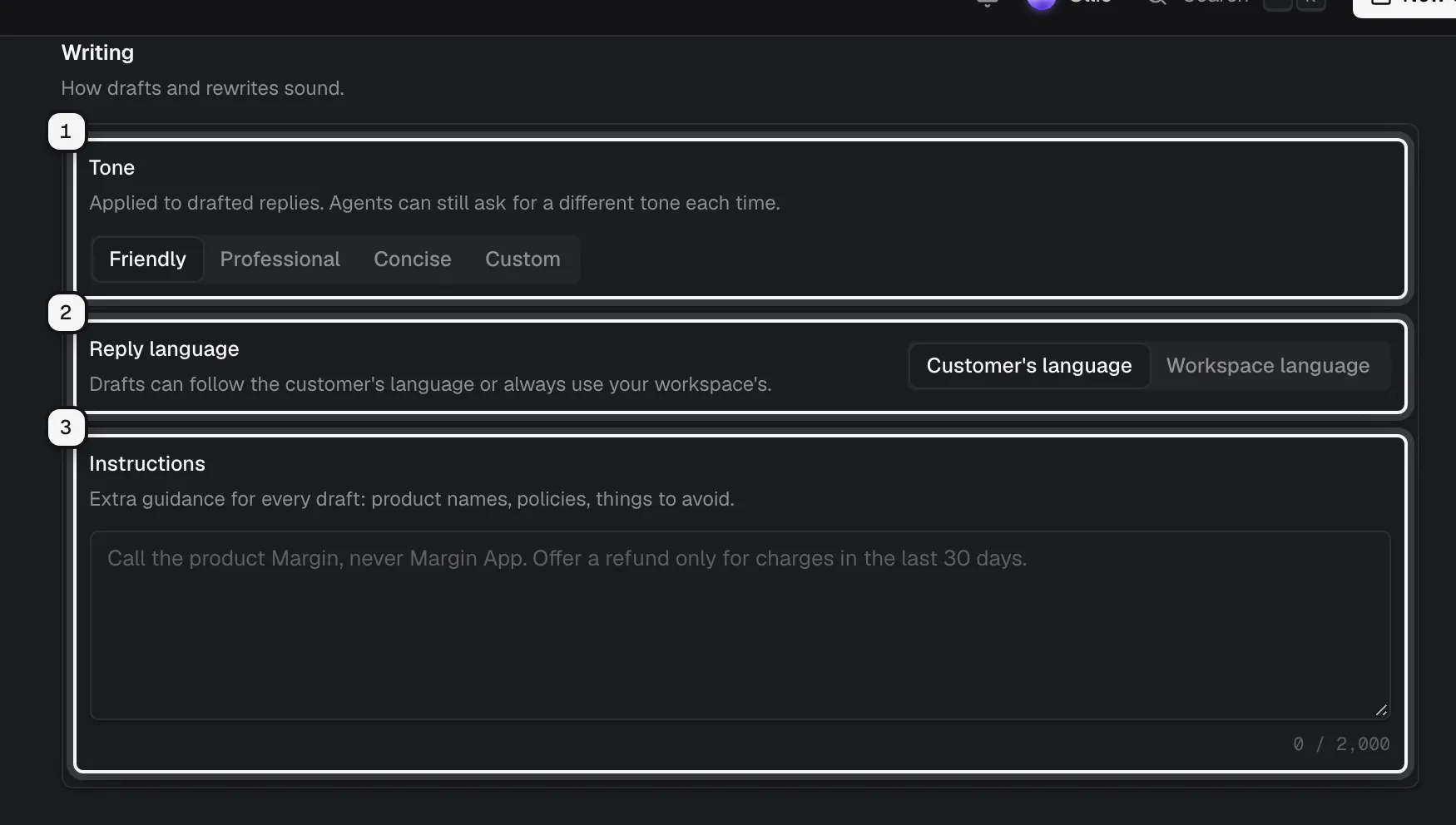Click the 'Instructions' setting label
Viewport: 1456px width, 825px height.
[147, 464]
